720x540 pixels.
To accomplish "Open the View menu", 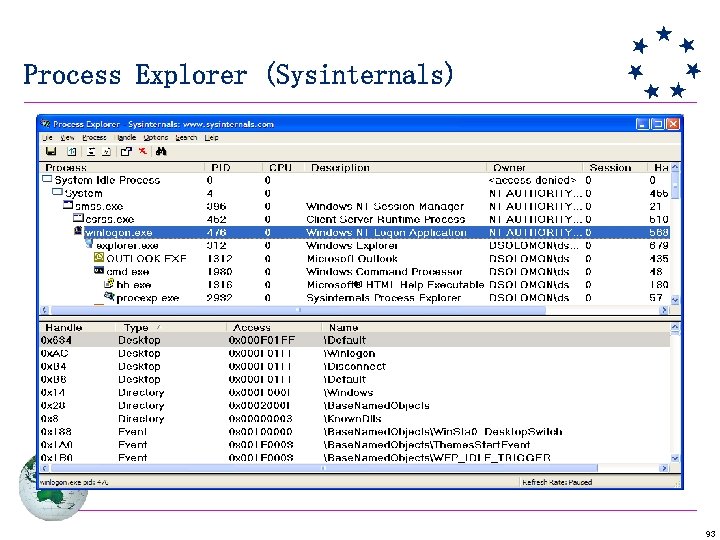I will [67, 137].
